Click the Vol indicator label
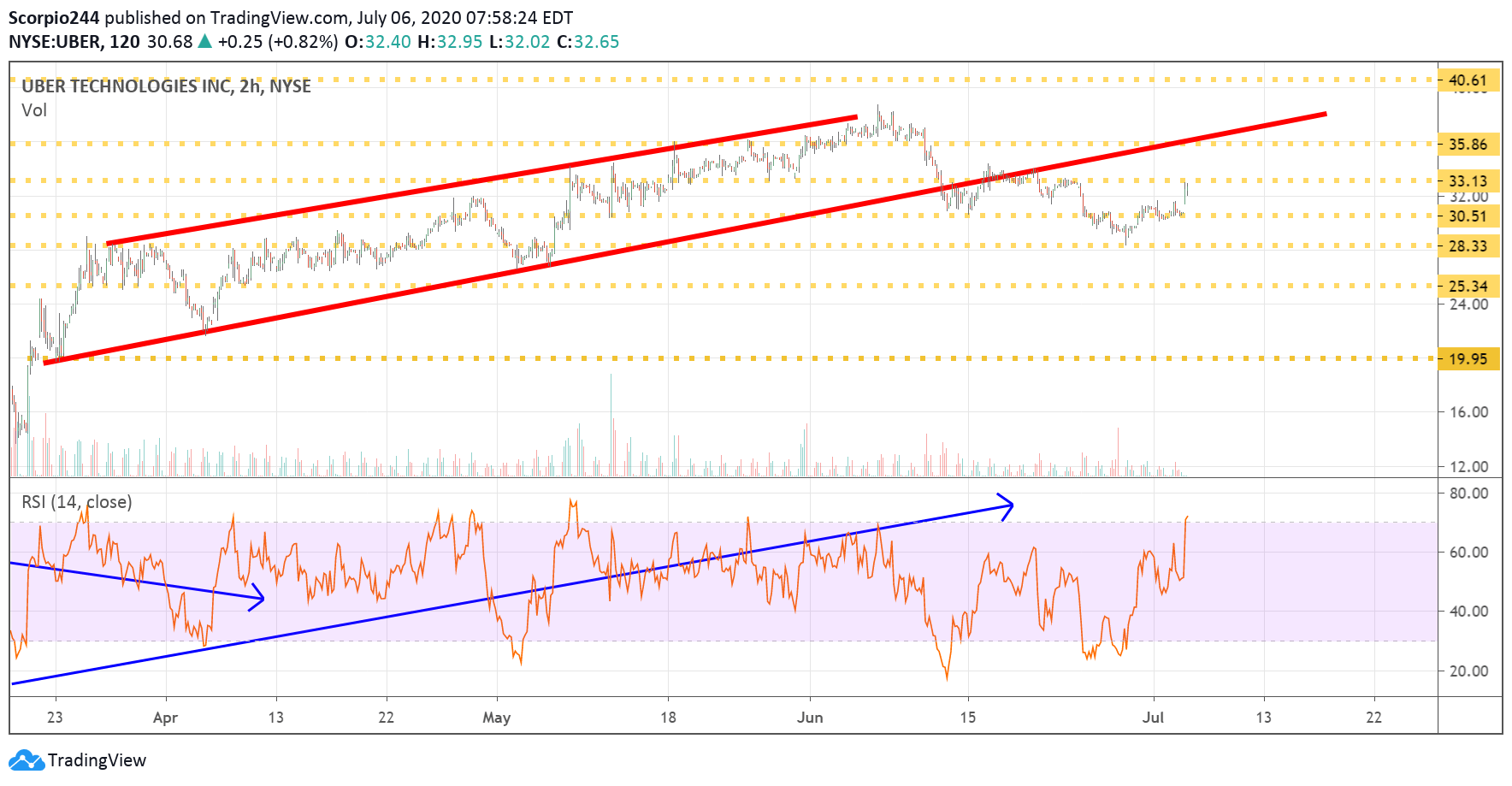This screenshot has height=786, width=1512. [x=34, y=110]
